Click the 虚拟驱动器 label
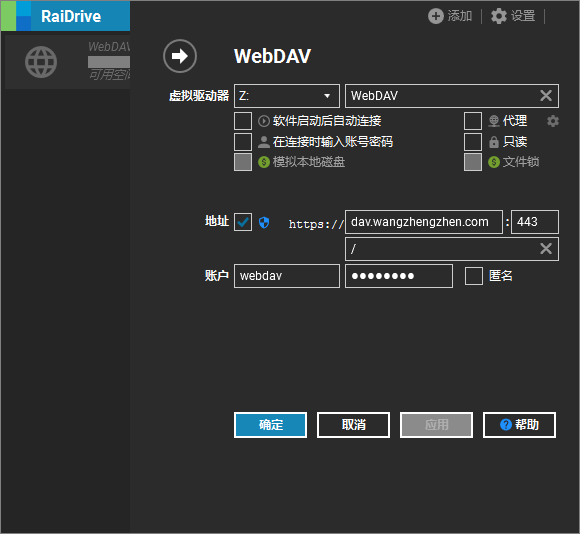 [x=199, y=96]
